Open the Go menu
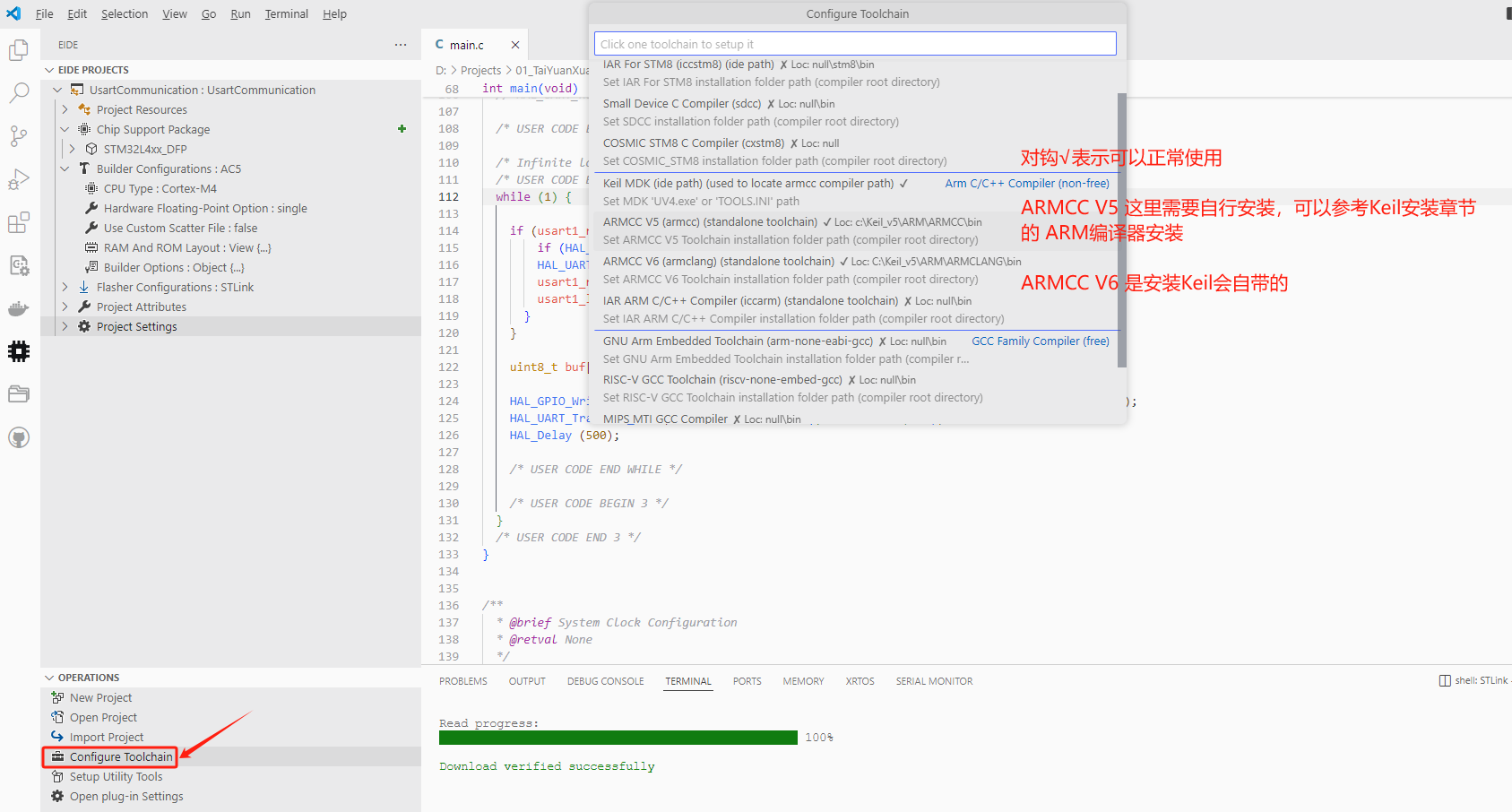 pos(209,13)
